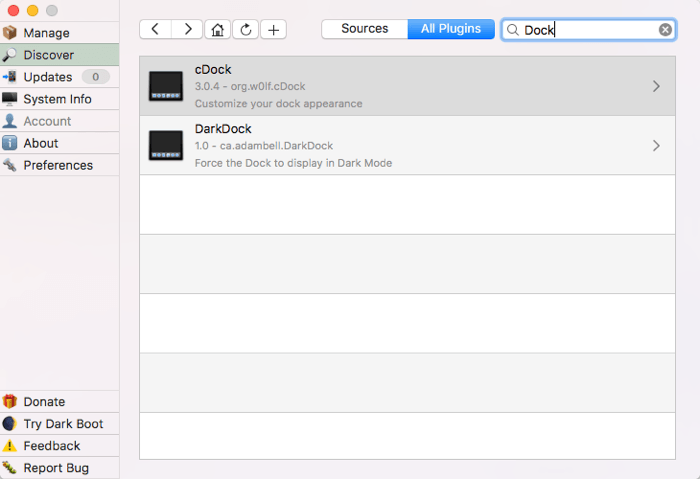The width and height of the screenshot is (700, 479).
Task: Click 'Customize your dock appearance' description
Action: (279, 104)
